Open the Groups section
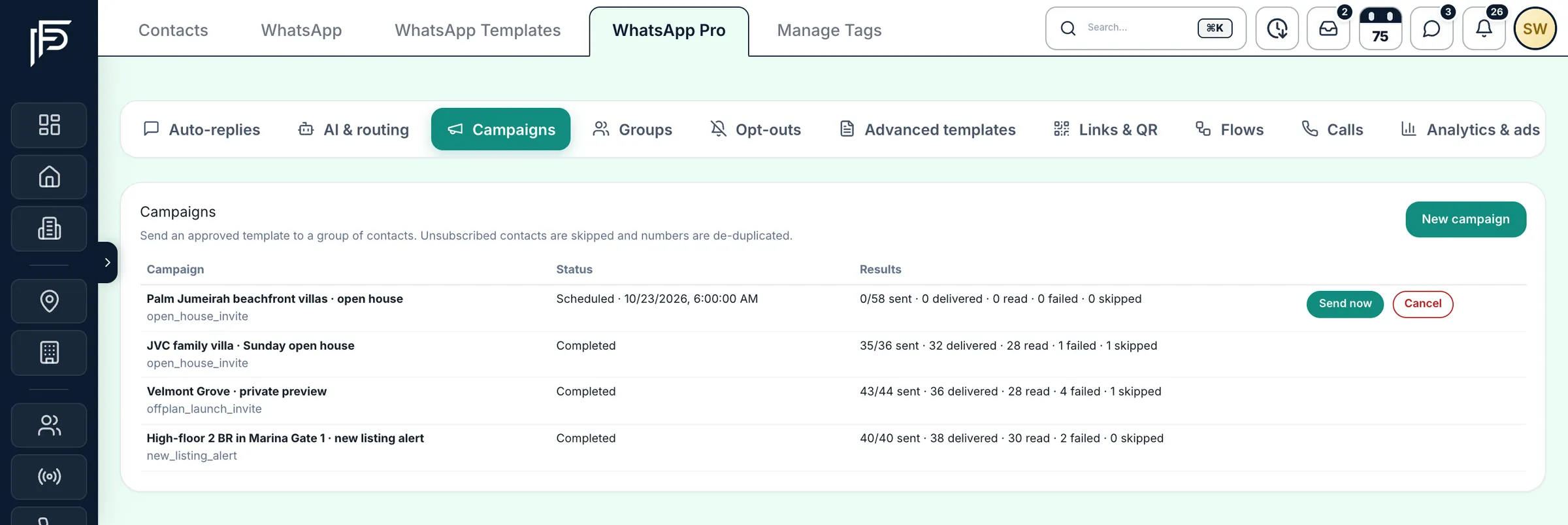1568x525 pixels. click(x=632, y=129)
